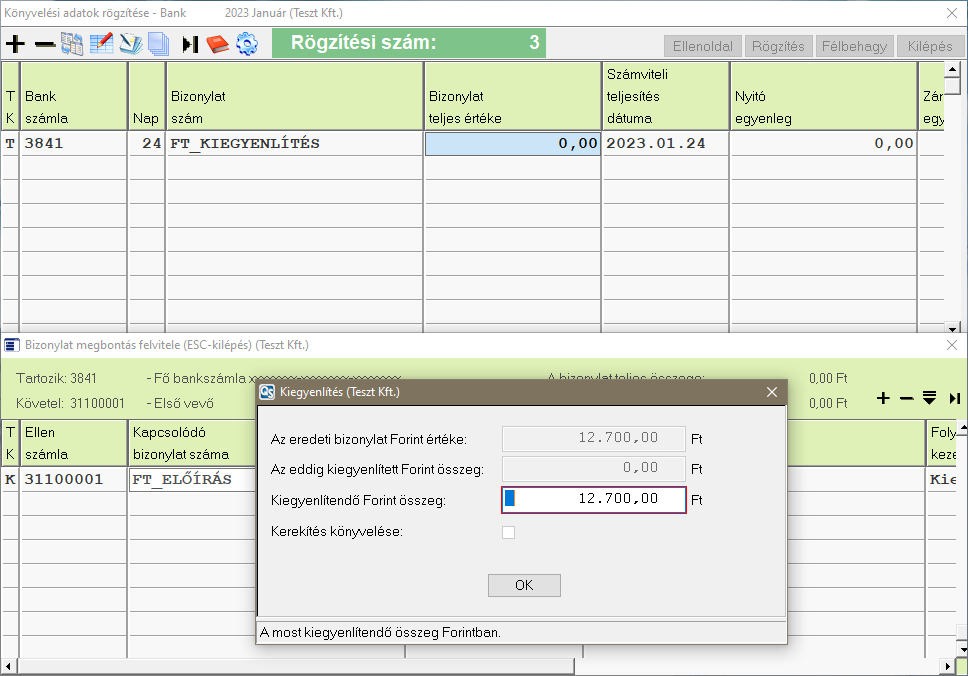Select the Bizonylat teljes értéke cell showing 0,00
Image resolution: width=968 pixels, height=676 pixels.
(x=512, y=143)
